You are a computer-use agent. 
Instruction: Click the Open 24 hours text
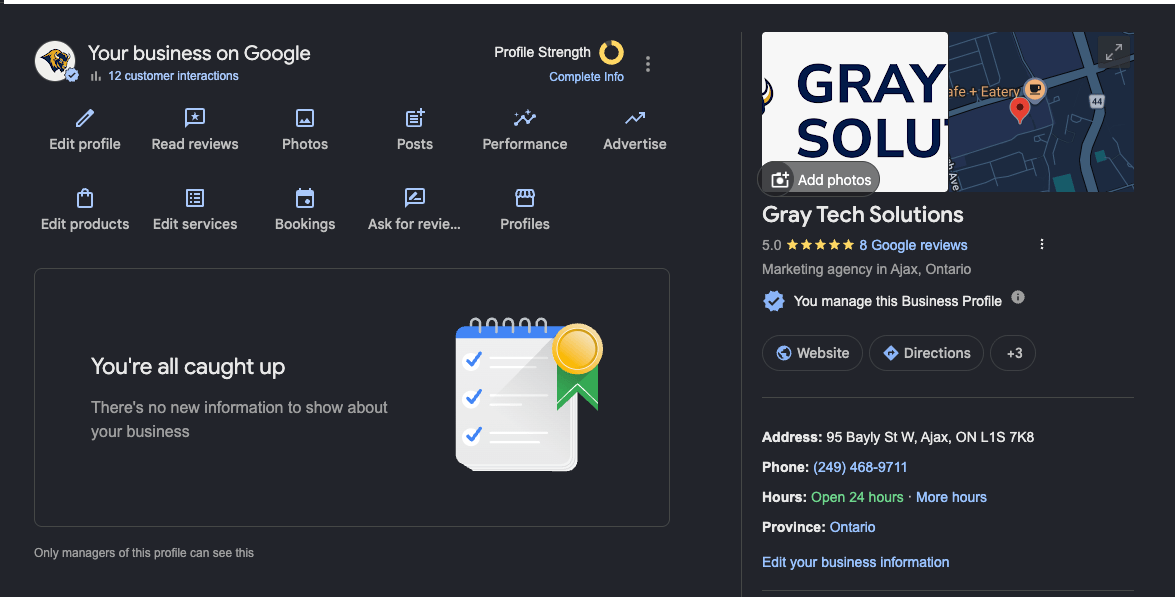pos(857,497)
